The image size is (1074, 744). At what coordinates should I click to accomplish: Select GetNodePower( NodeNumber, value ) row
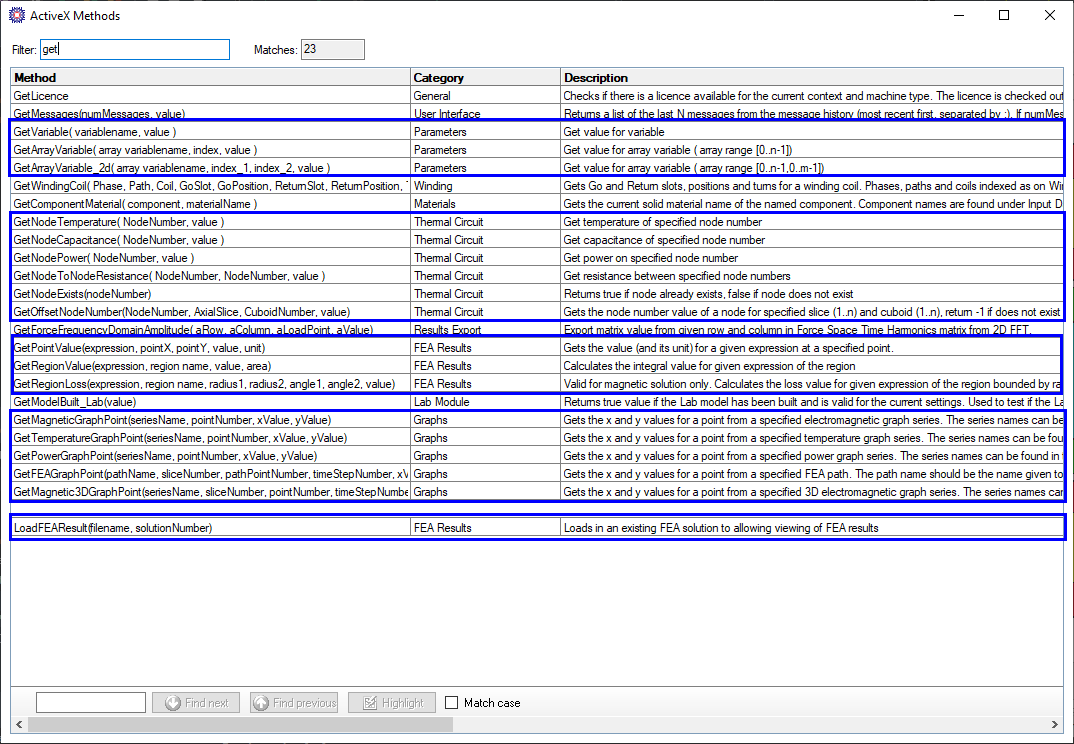click(537, 258)
